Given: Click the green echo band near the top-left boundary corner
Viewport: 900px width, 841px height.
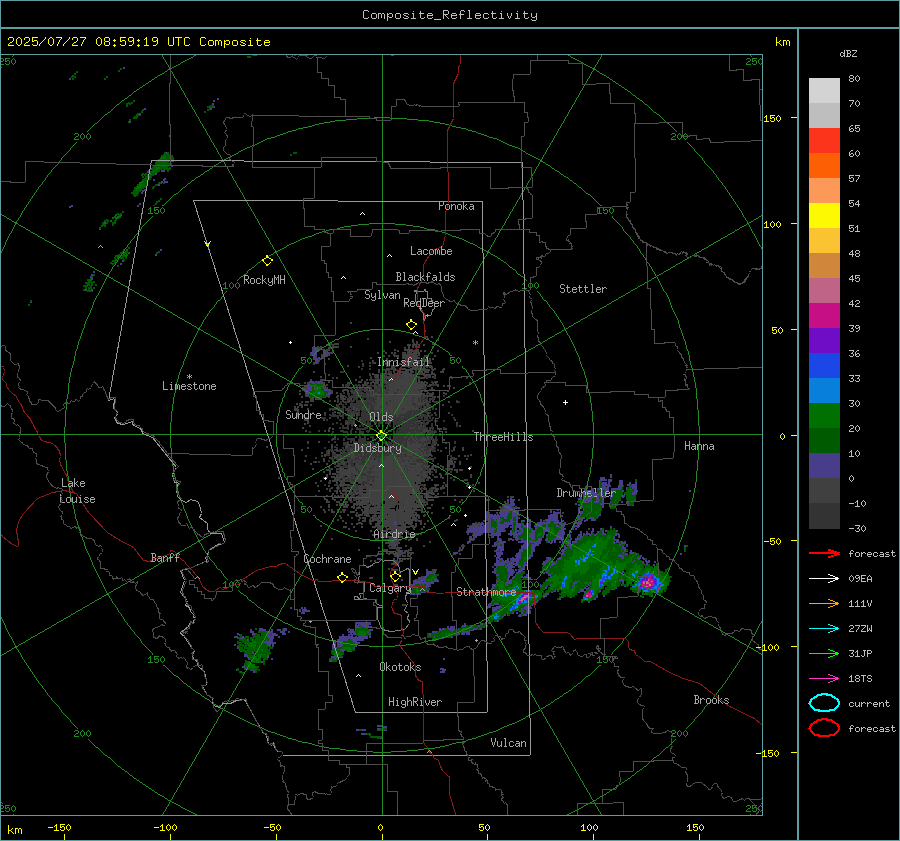Looking at the screenshot, I should (152, 175).
